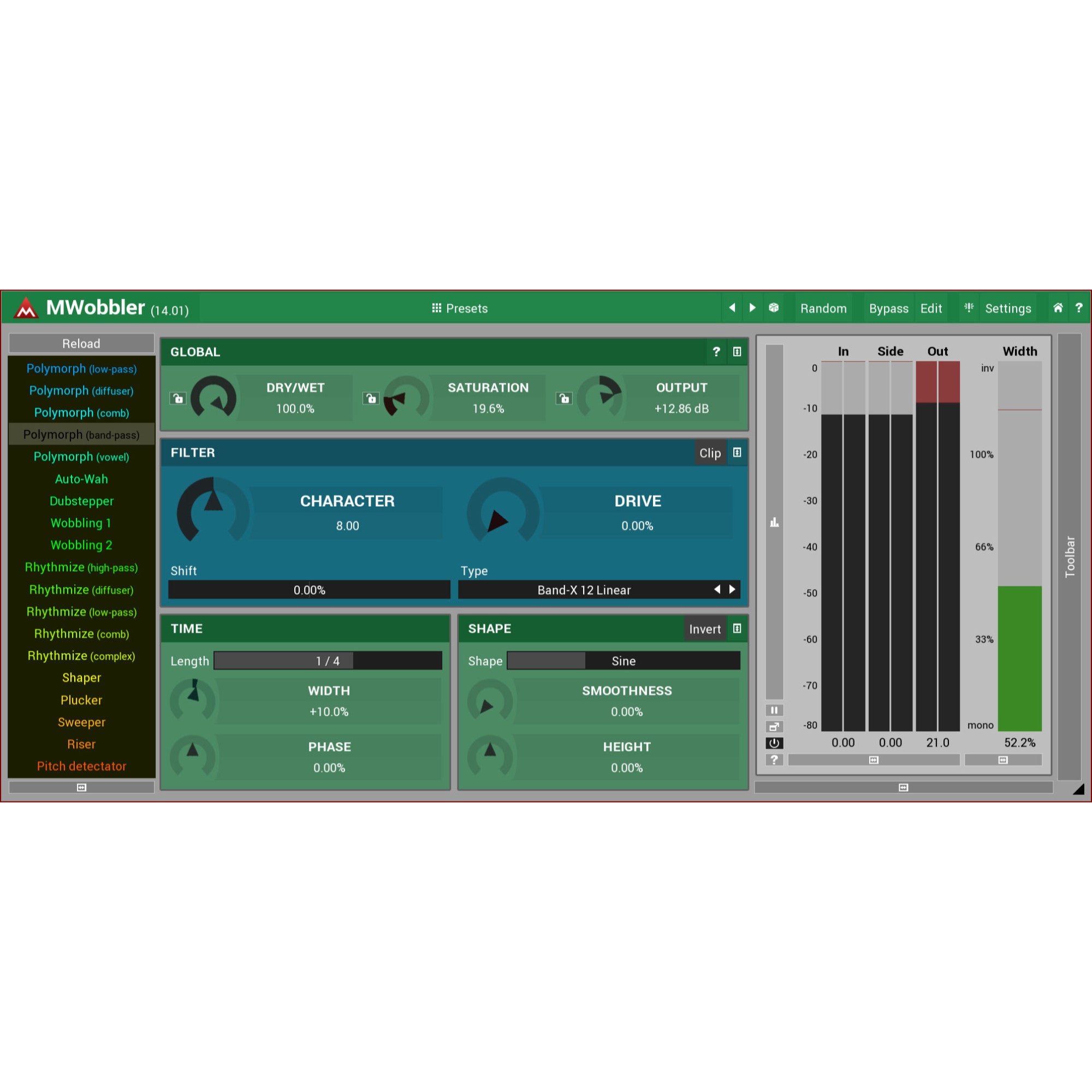Load the previous preset arrow
The image size is (1092, 1092).
pos(732,308)
